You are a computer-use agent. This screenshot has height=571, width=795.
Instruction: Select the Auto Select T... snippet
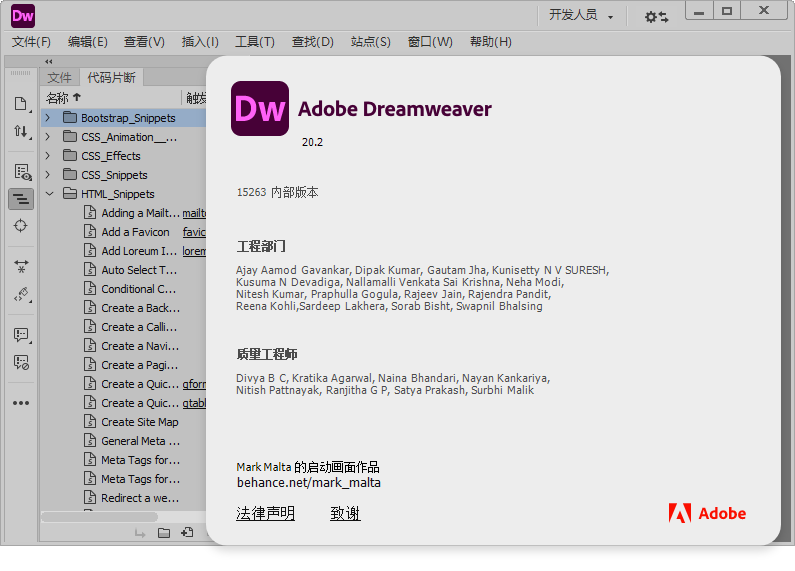click(x=139, y=270)
